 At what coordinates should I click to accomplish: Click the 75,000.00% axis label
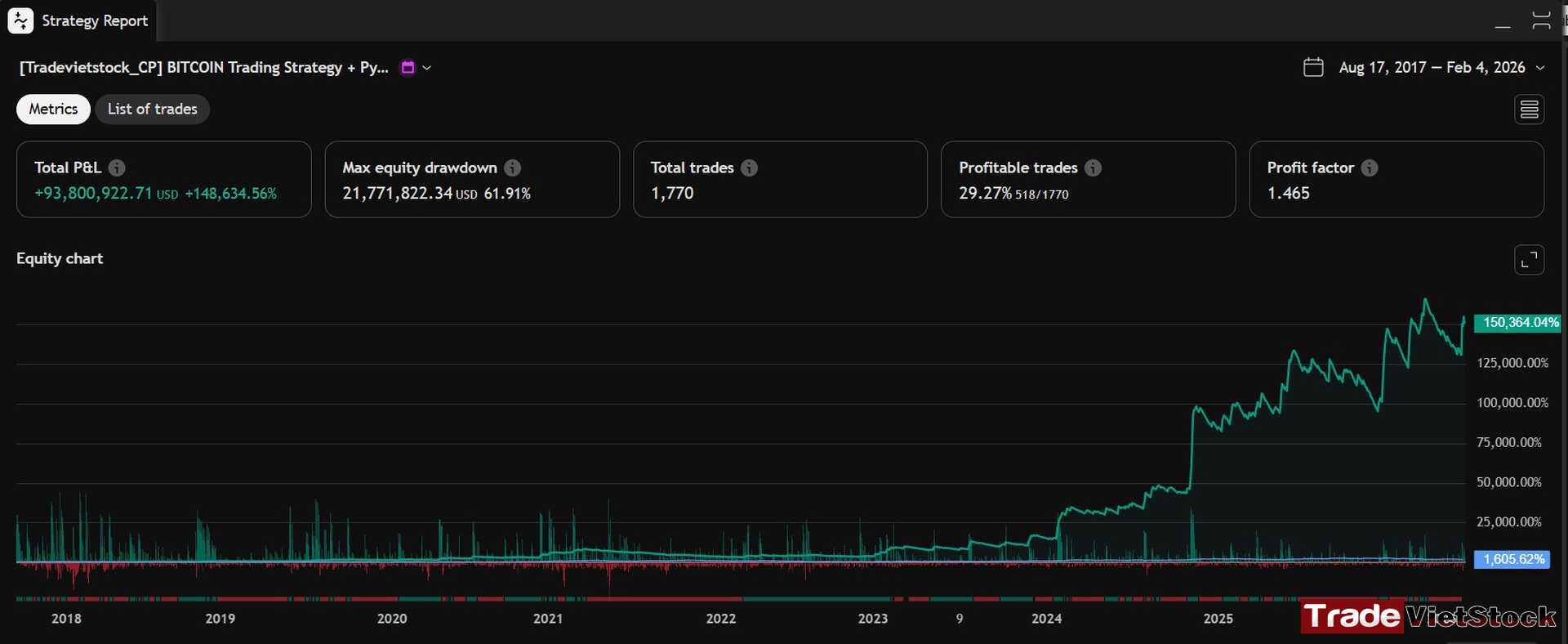tap(1509, 442)
